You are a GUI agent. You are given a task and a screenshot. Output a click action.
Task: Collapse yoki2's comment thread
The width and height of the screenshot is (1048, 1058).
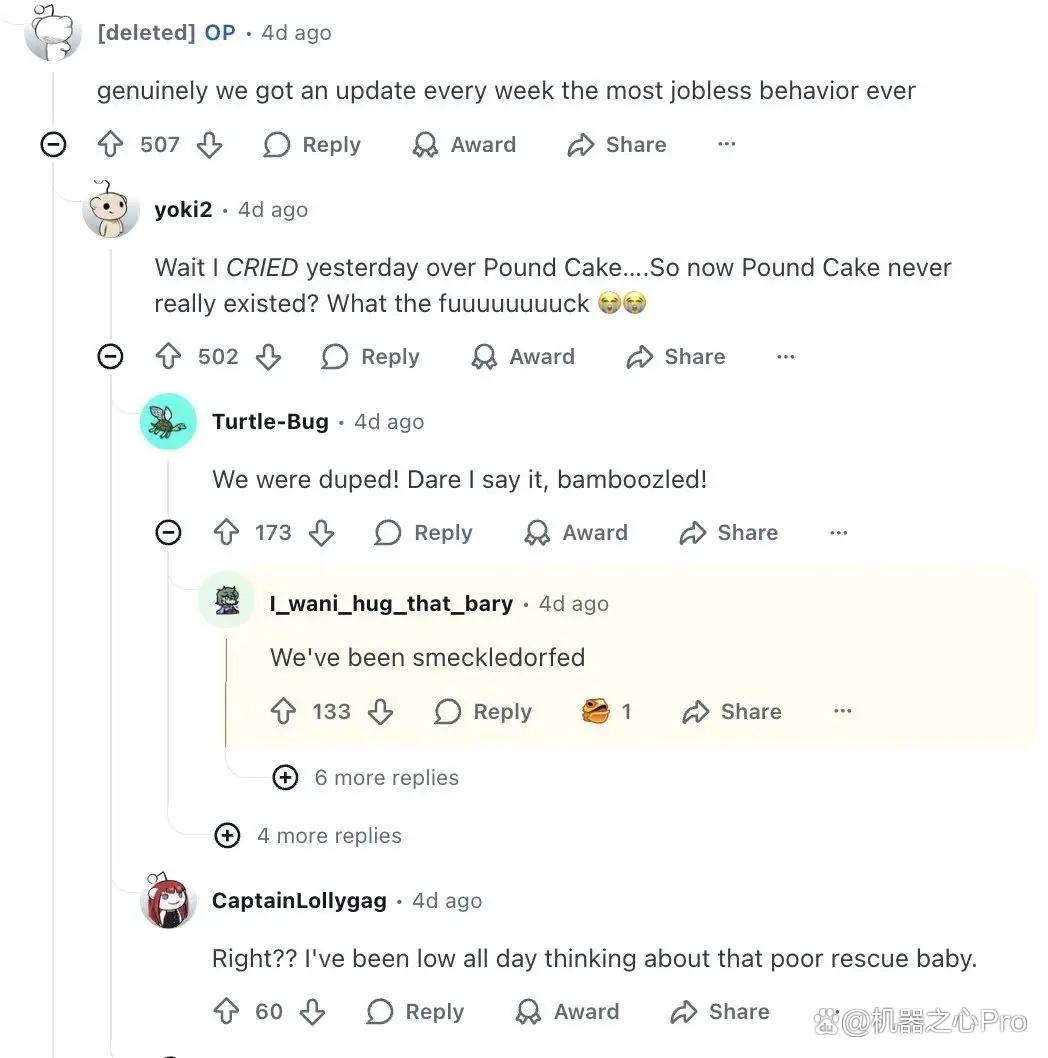111,356
